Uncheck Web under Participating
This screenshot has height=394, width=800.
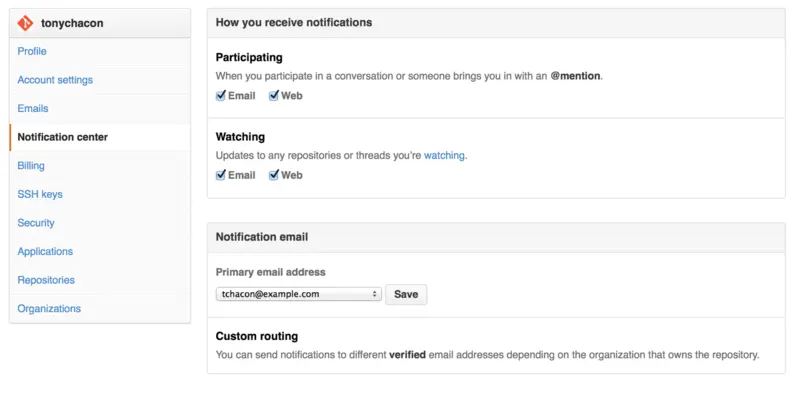click(x=273, y=95)
